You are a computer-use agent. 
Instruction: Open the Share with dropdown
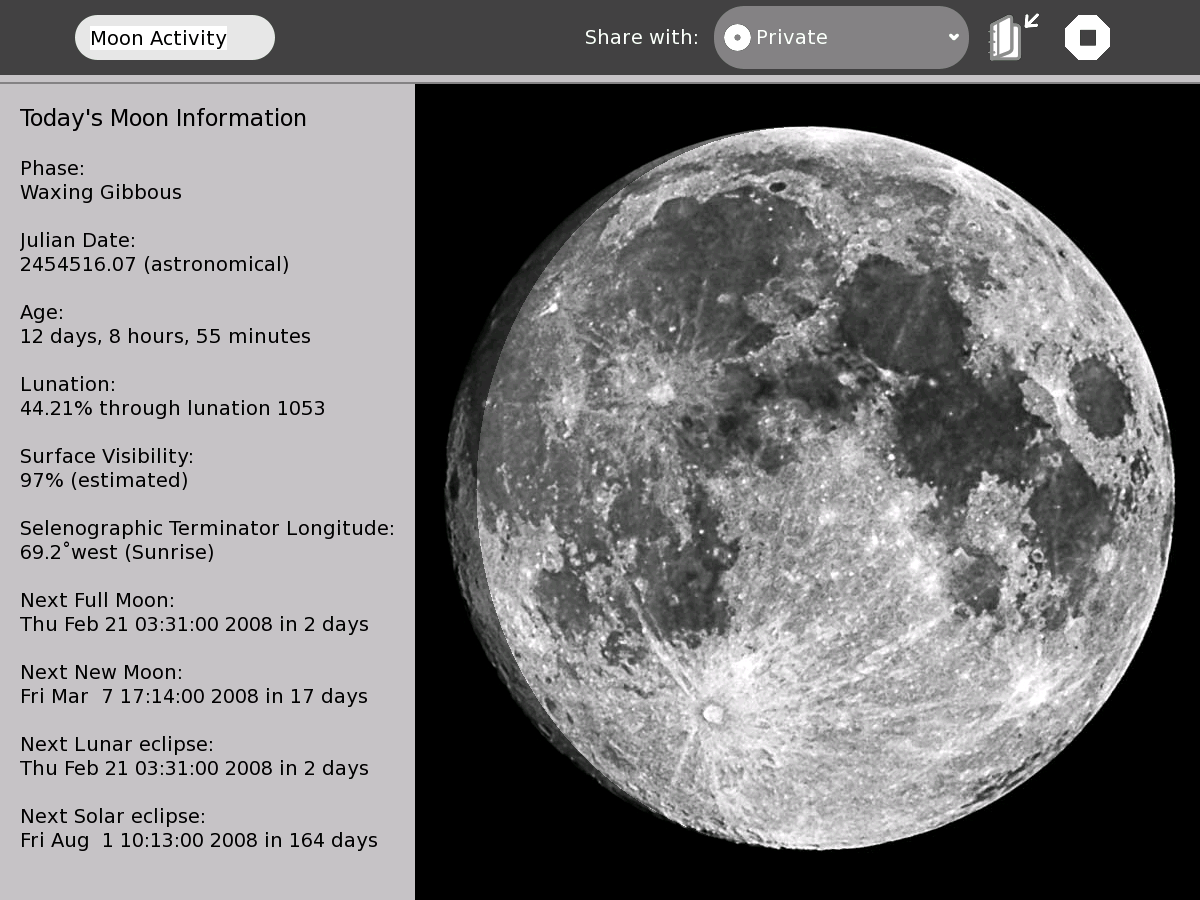click(840, 38)
